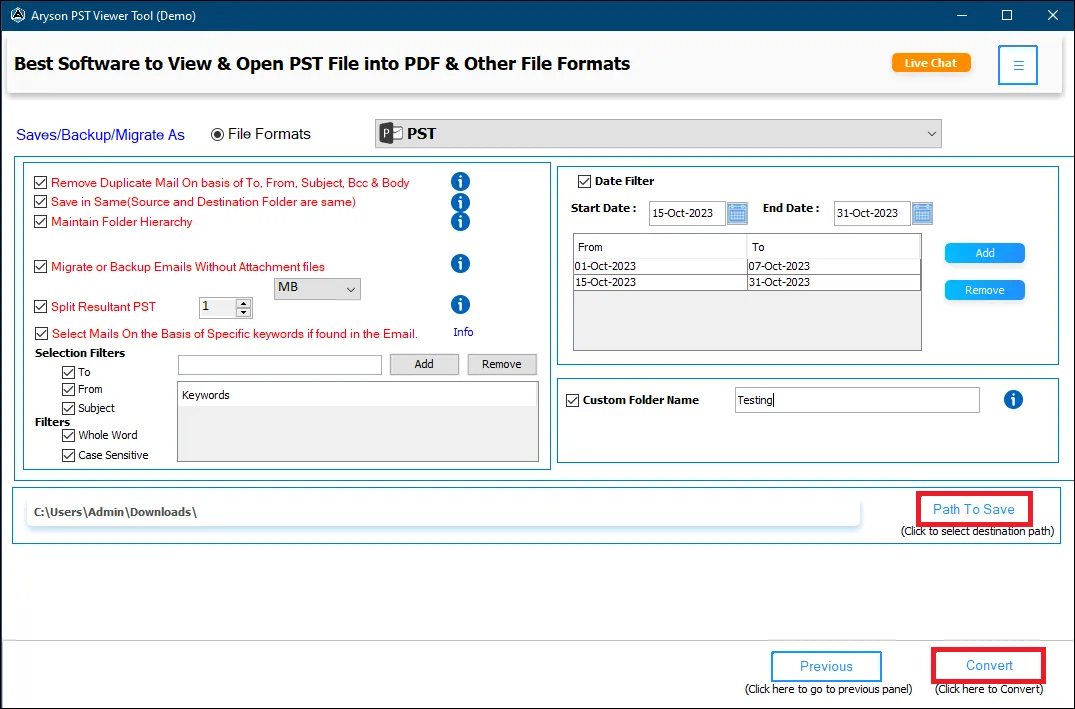The height and width of the screenshot is (709, 1075).
Task: Select the File Formats radio button
Action: coord(217,134)
